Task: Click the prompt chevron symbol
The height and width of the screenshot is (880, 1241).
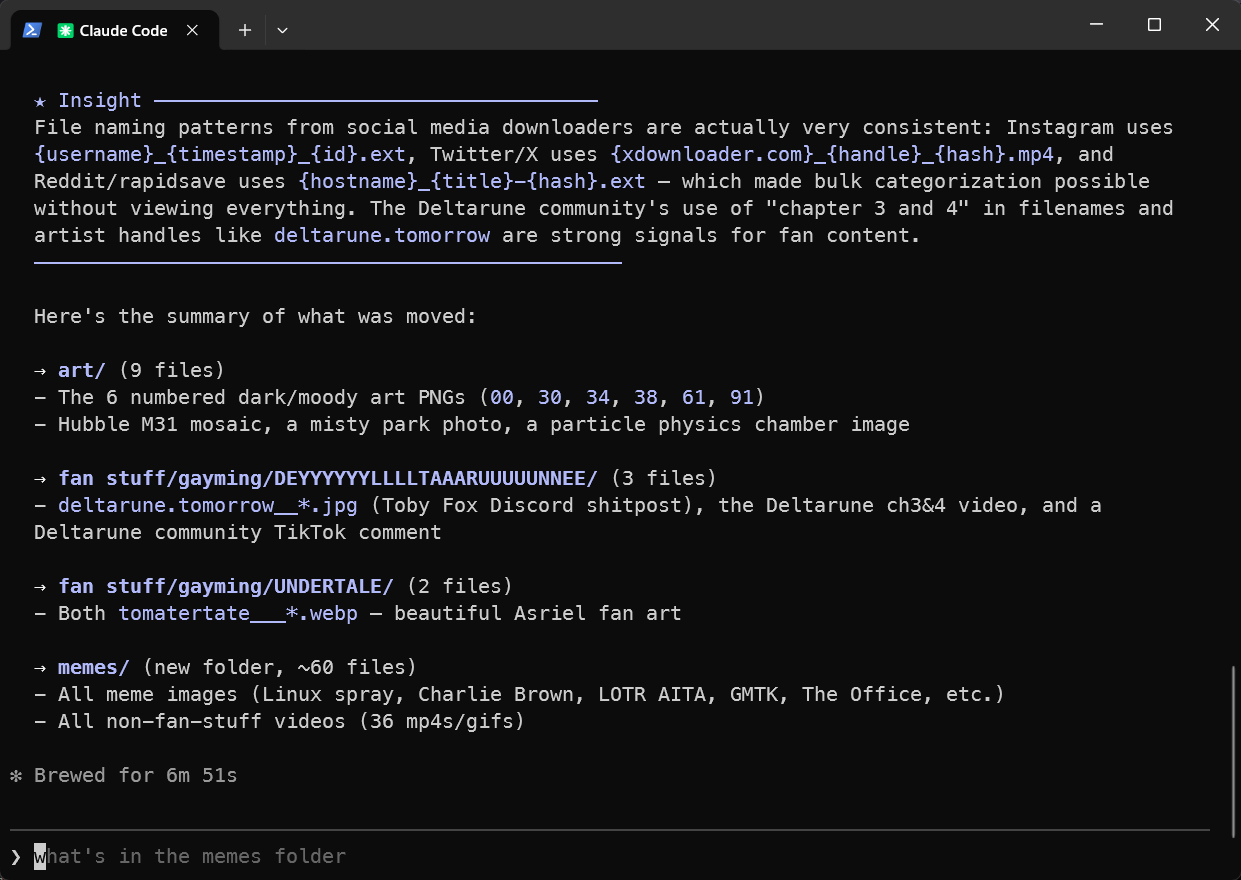Action: [x=15, y=856]
